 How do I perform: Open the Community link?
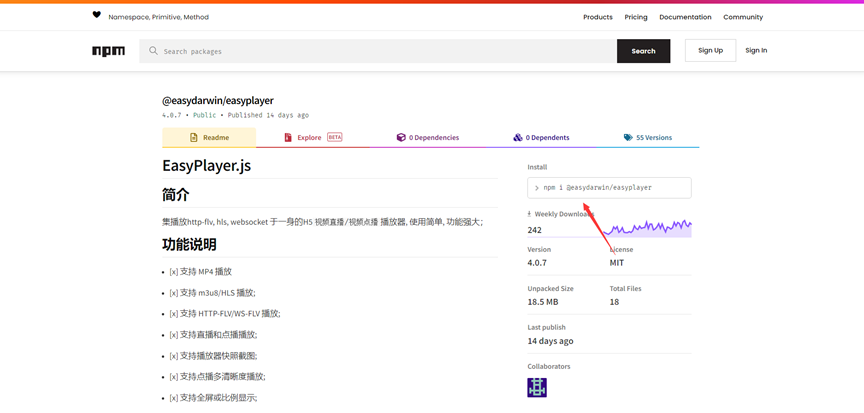coord(743,17)
